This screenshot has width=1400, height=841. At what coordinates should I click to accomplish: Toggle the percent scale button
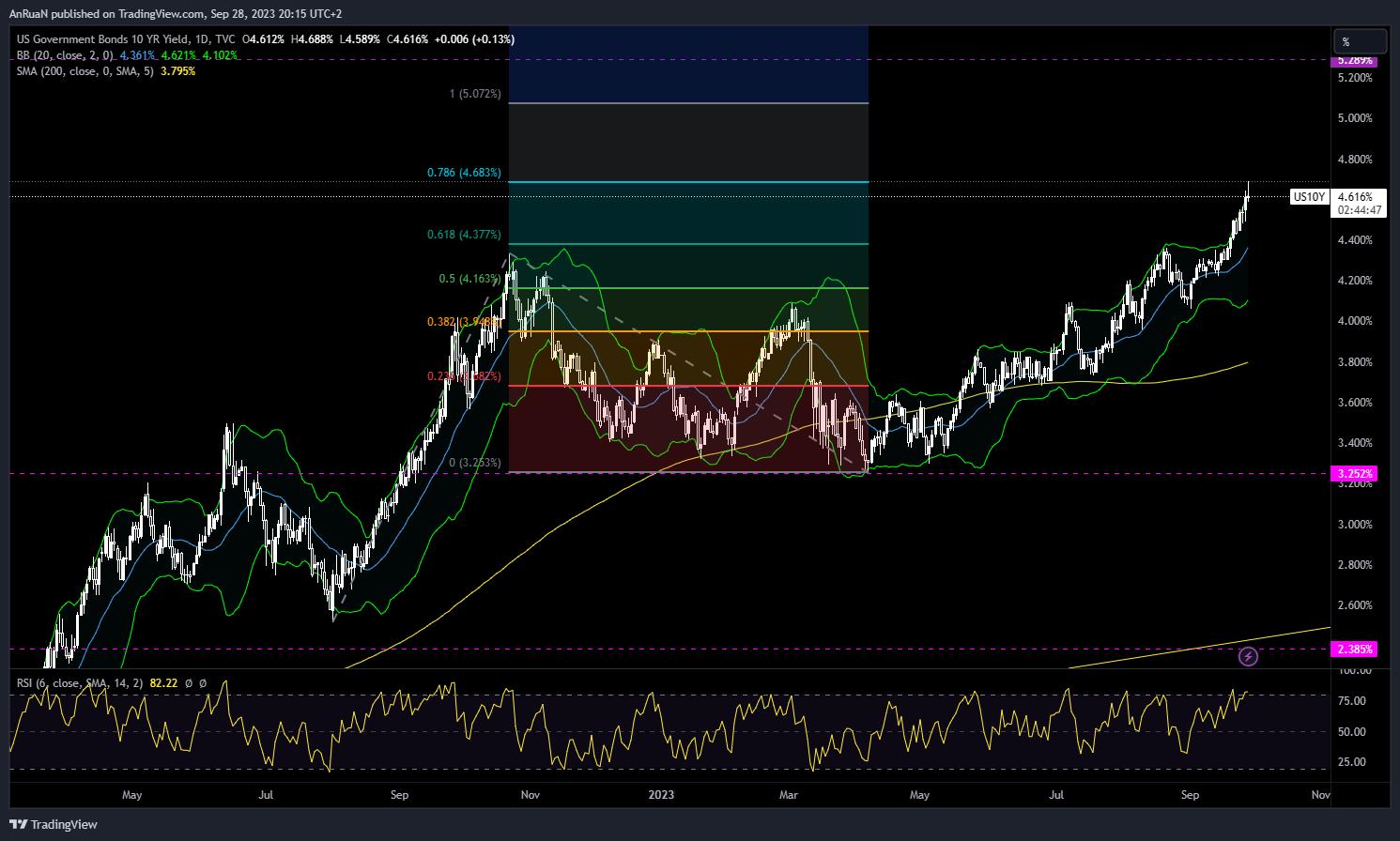(1360, 41)
